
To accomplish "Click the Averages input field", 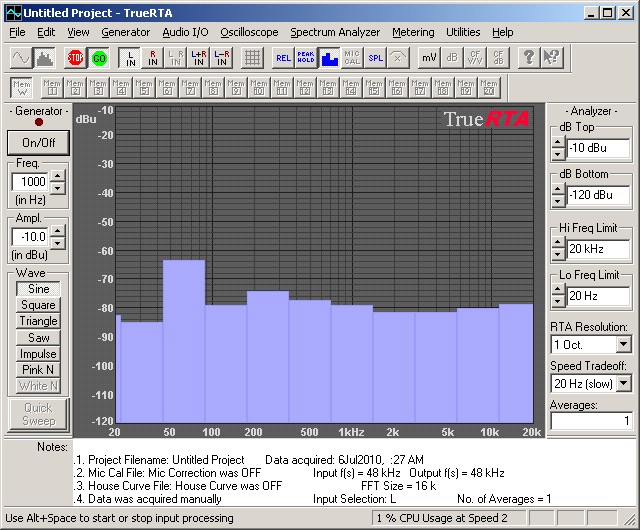I will [x=591, y=421].
